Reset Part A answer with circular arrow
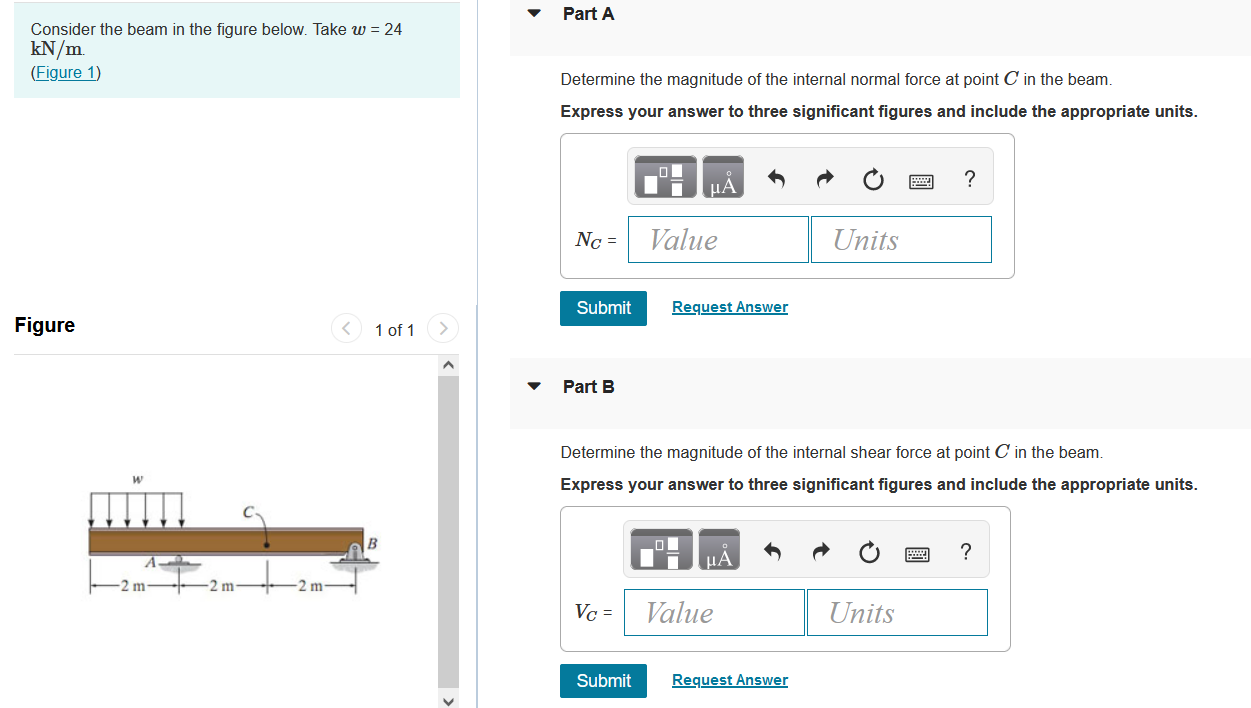1251x708 pixels. [872, 180]
